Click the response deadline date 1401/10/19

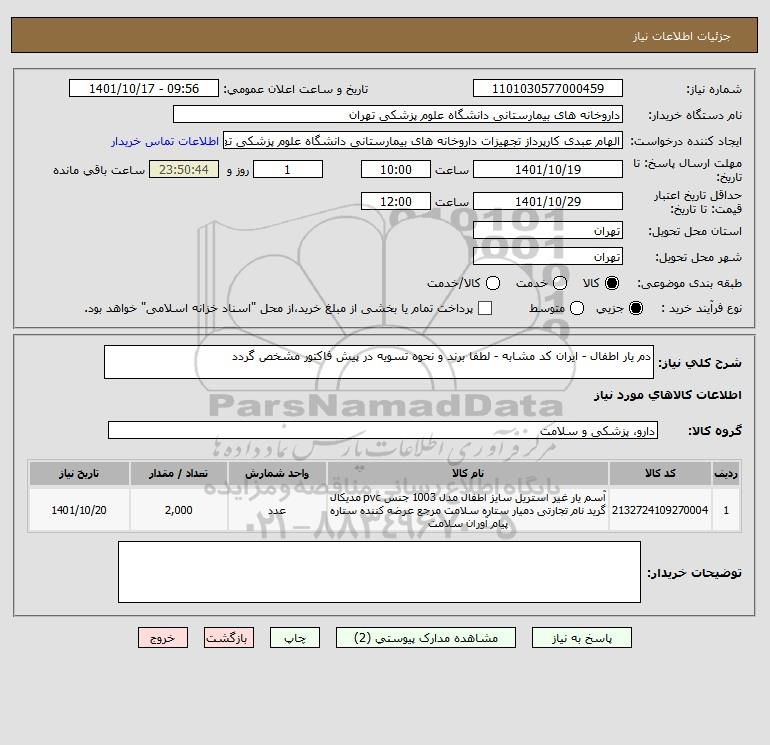[548, 169]
